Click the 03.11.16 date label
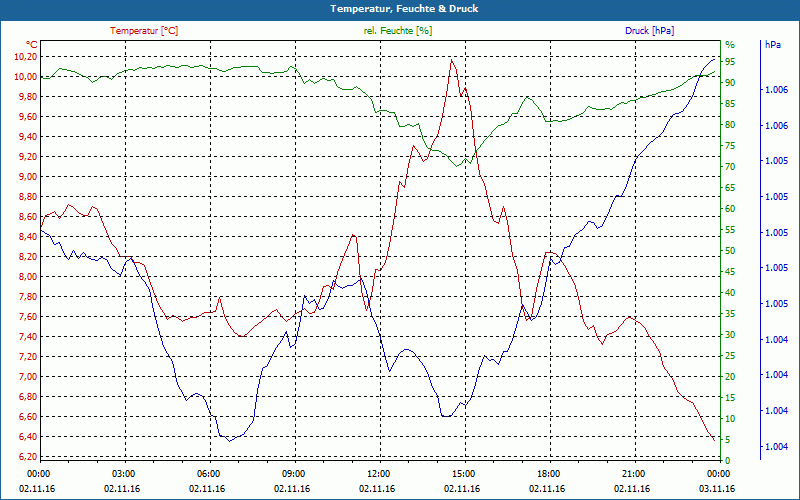Viewport: 800px width, 500px height. pos(717,489)
